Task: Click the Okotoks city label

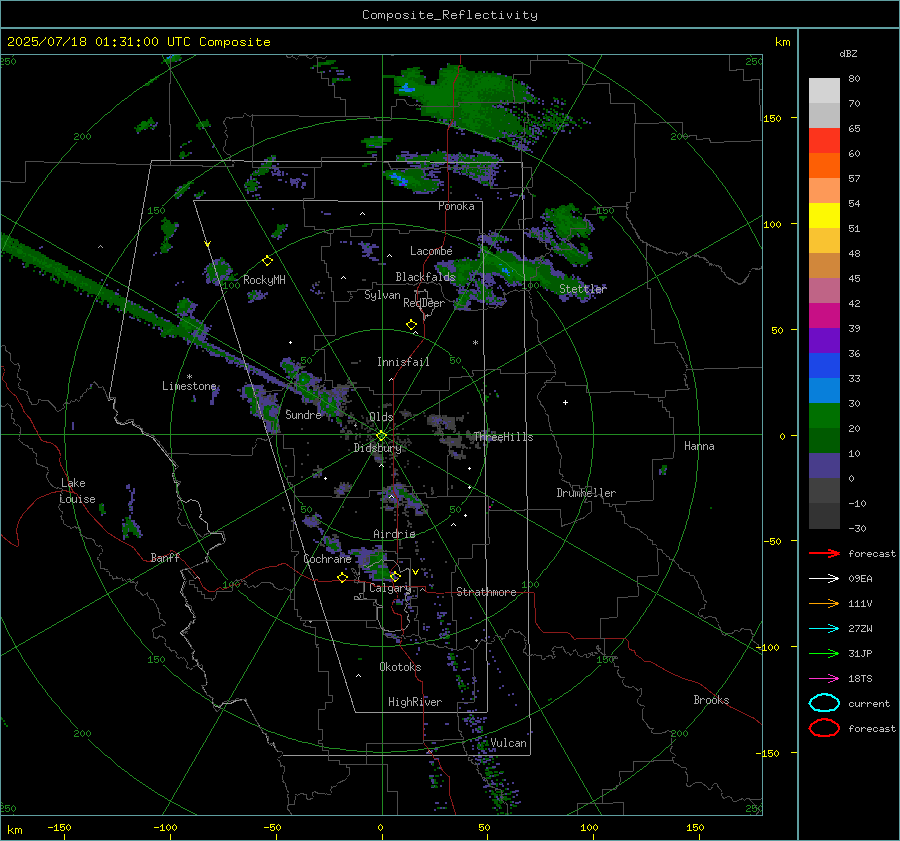Action: (x=400, y=667)
